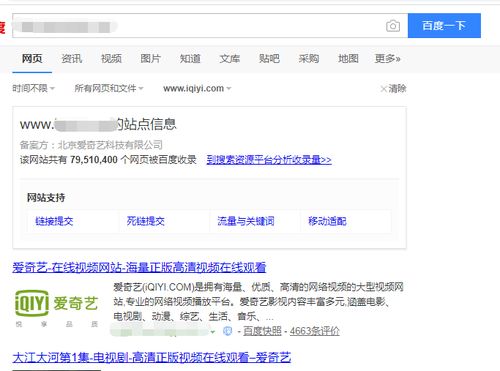This screenshot has width=500, height=371.
Task: Open the 知道 tab
Action: (190, 59)
